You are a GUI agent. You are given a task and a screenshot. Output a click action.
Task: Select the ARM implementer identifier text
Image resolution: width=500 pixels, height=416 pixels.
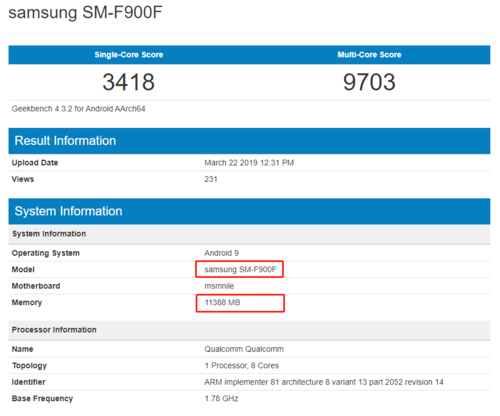(x=324, y=382)
